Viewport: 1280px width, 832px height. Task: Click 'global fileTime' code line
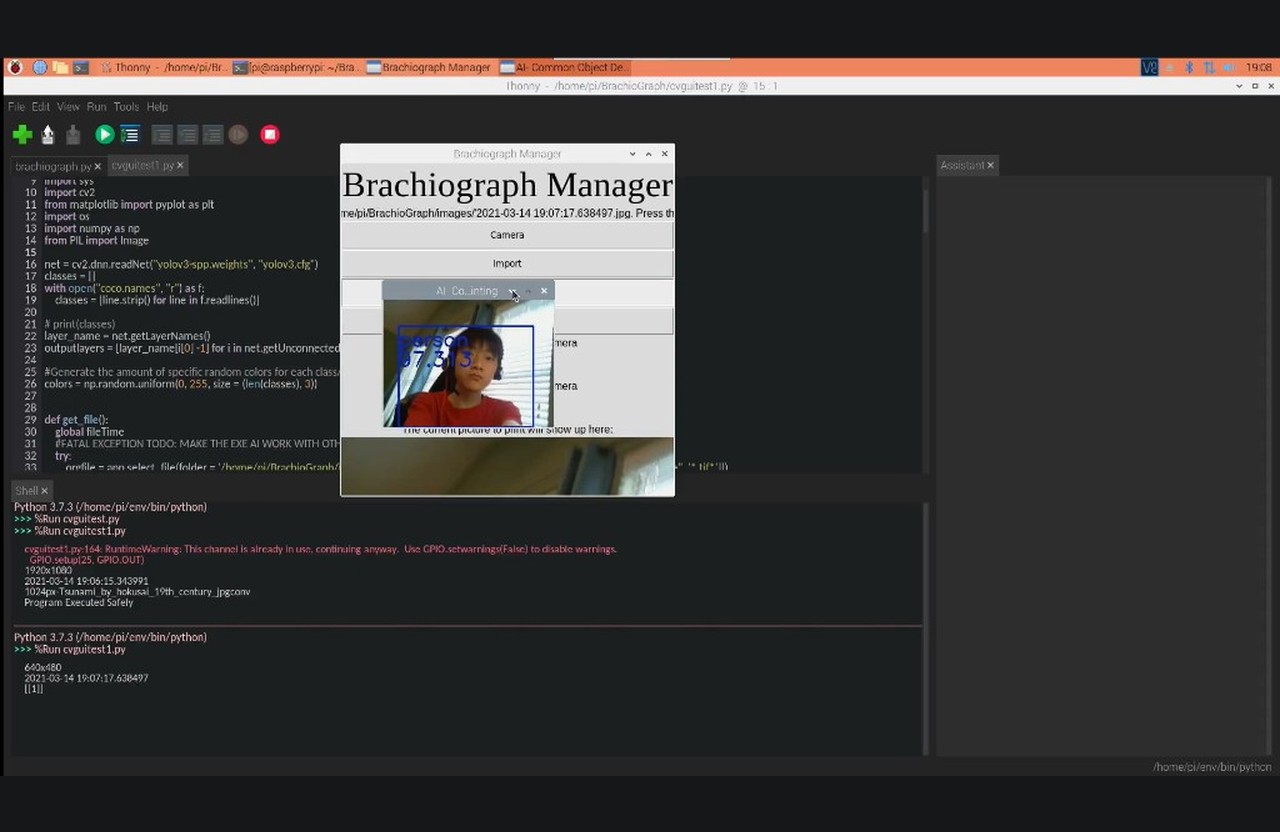tap(89, 432)
